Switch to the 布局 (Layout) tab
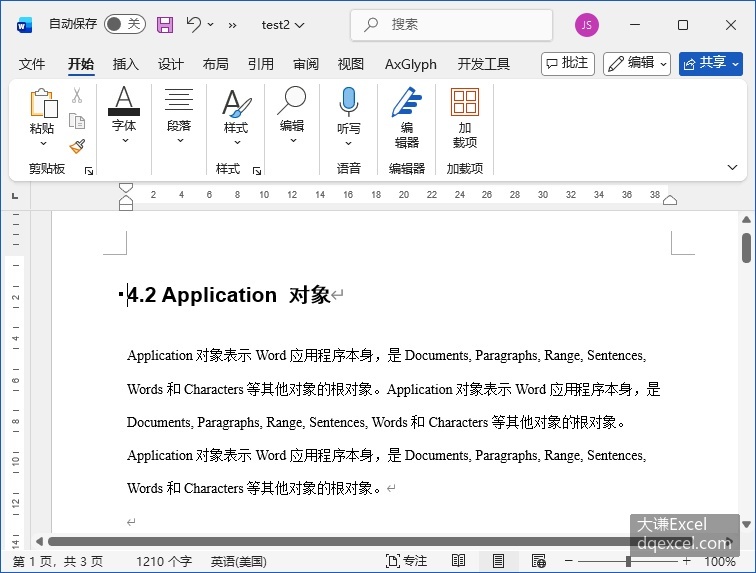 (x=216, y=64)
